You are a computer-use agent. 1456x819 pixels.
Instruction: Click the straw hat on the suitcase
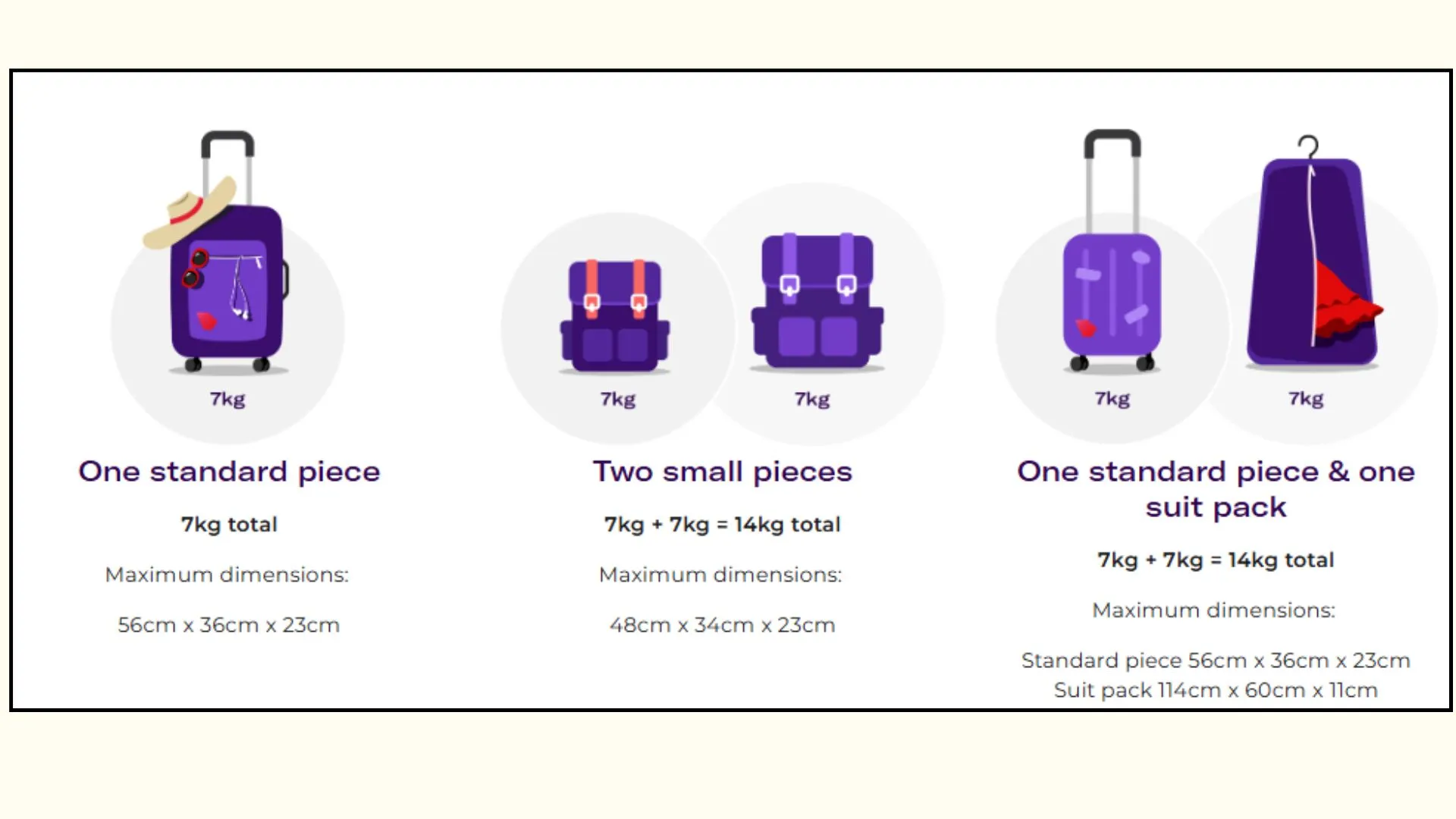tap(190, 213)
